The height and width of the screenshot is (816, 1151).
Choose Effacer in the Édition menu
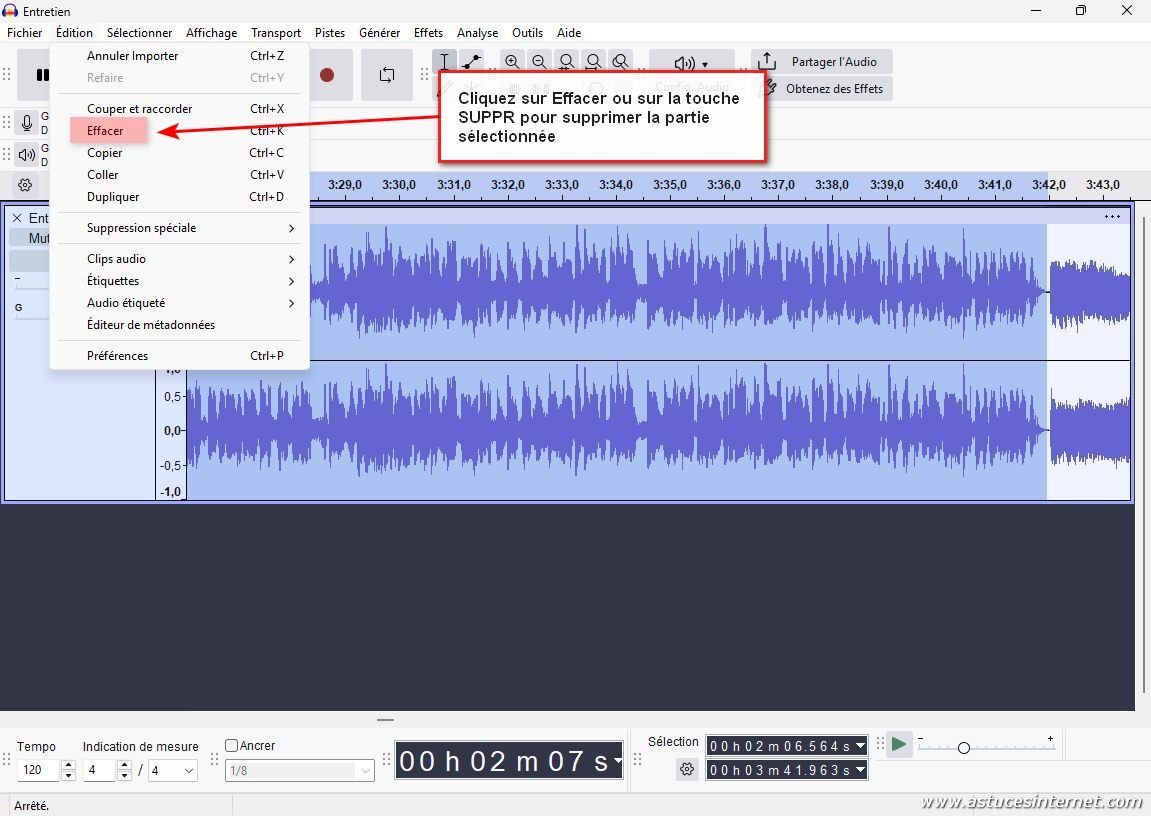[106, 131]
